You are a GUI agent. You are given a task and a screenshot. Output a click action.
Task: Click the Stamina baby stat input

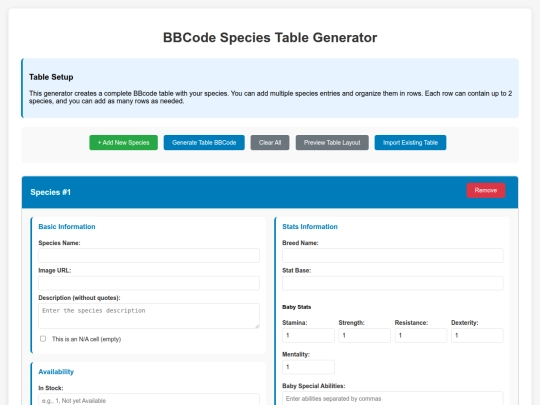[308, 335]
